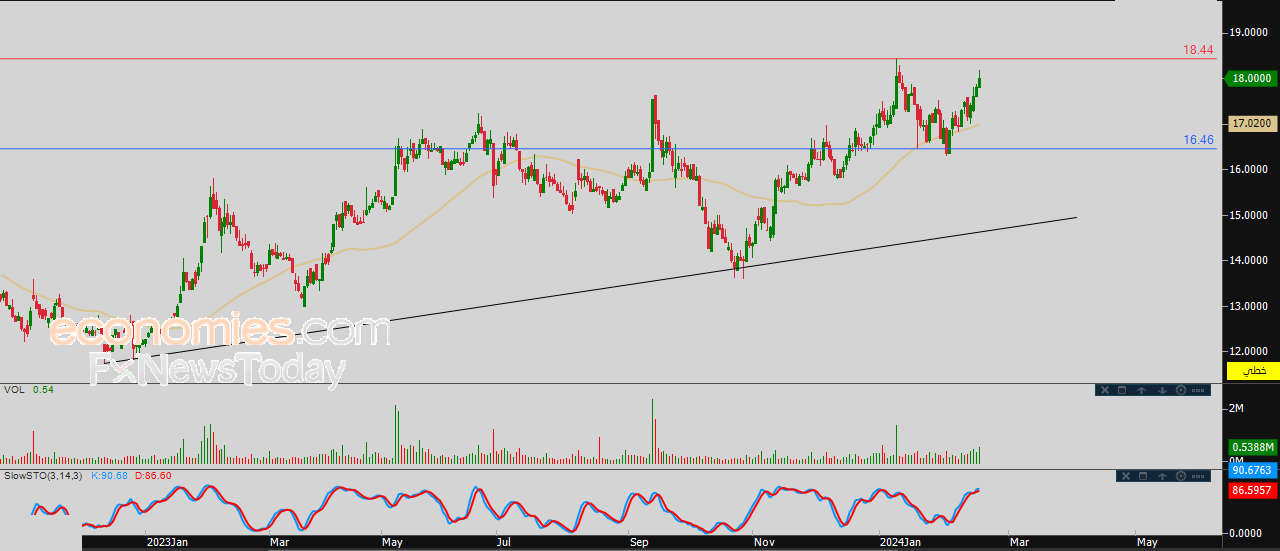Click the 2024Jan date axis label
Viewport: 1280px width, 551px height.
click(x=900, y=542)
